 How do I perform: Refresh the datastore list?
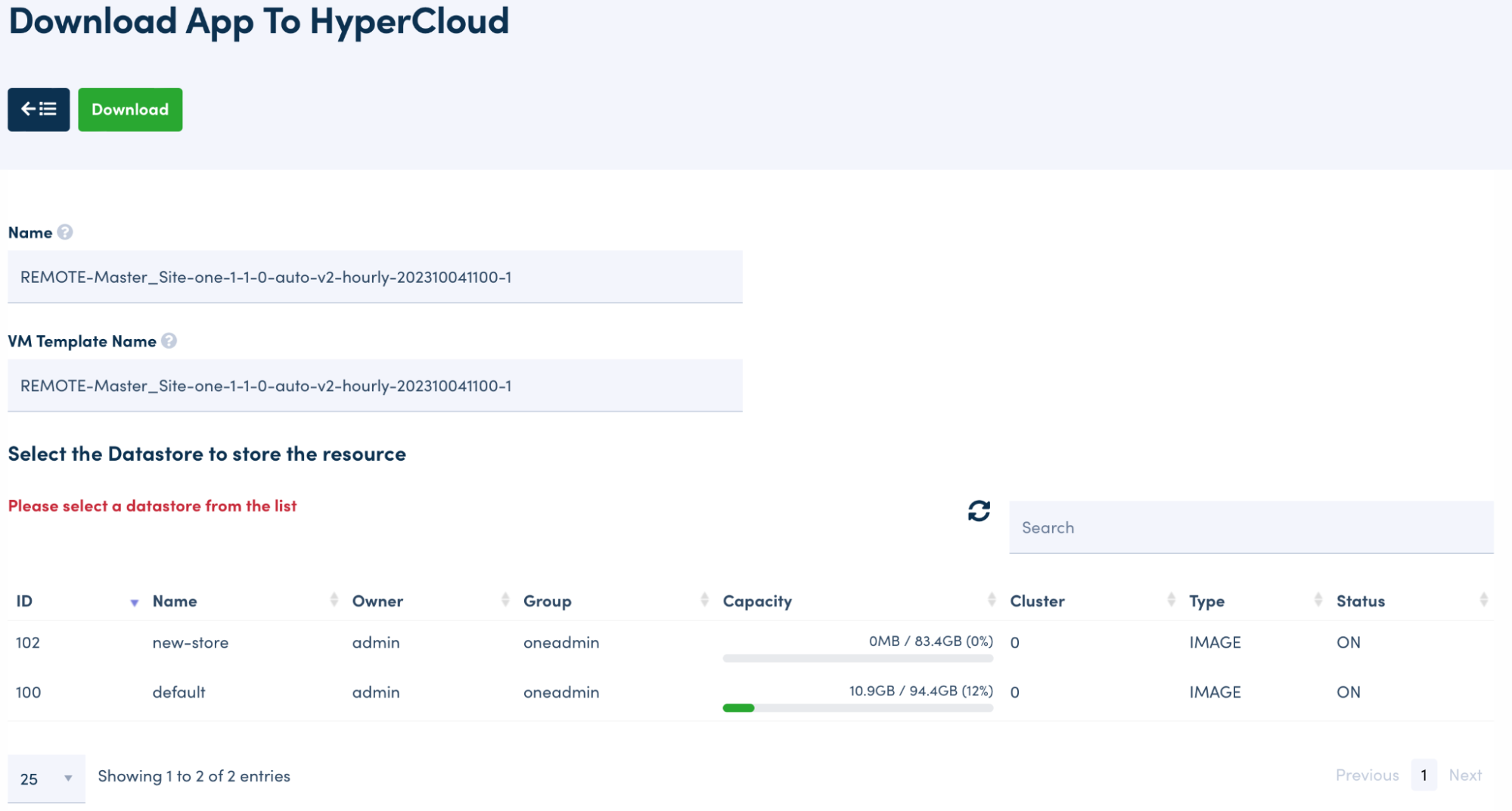coord(979,511)
